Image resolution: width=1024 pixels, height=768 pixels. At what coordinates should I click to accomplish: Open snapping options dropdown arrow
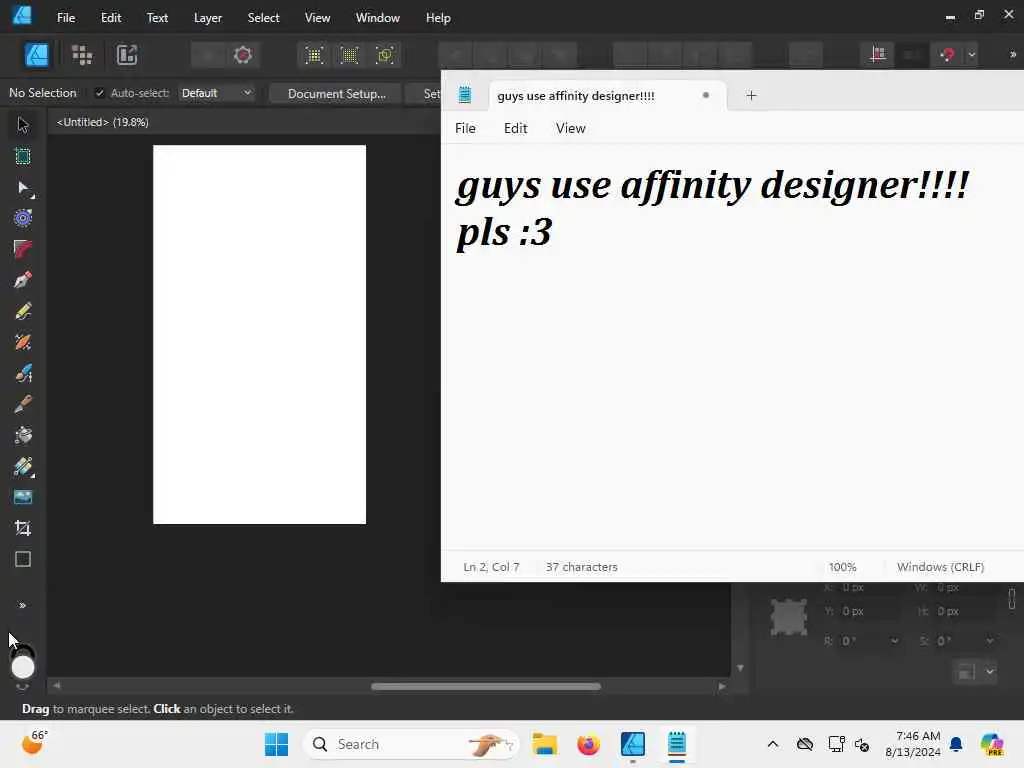click(x=971, y=55)
